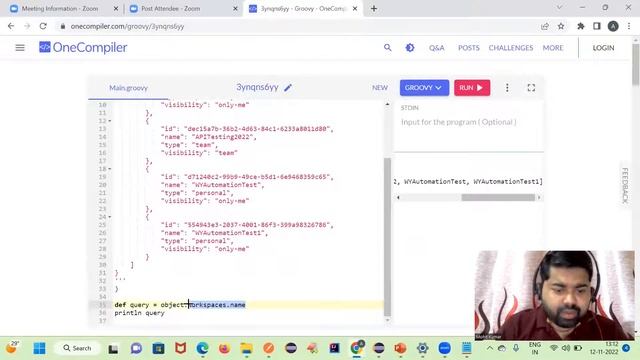Share this page icon in address bar
The width and height of the screenshot is (640, 360).
(x=544, y=26)
